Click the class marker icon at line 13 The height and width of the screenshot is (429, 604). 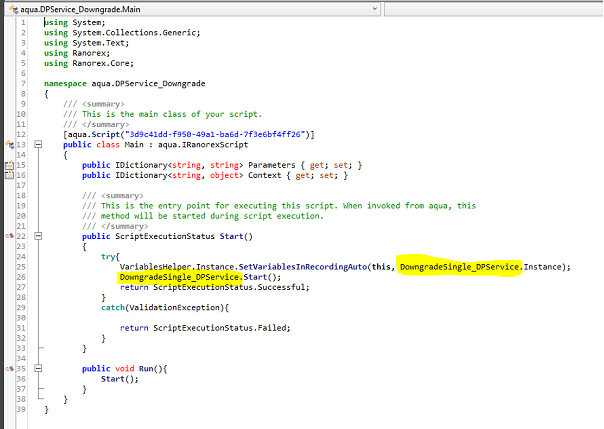[8, 144]
